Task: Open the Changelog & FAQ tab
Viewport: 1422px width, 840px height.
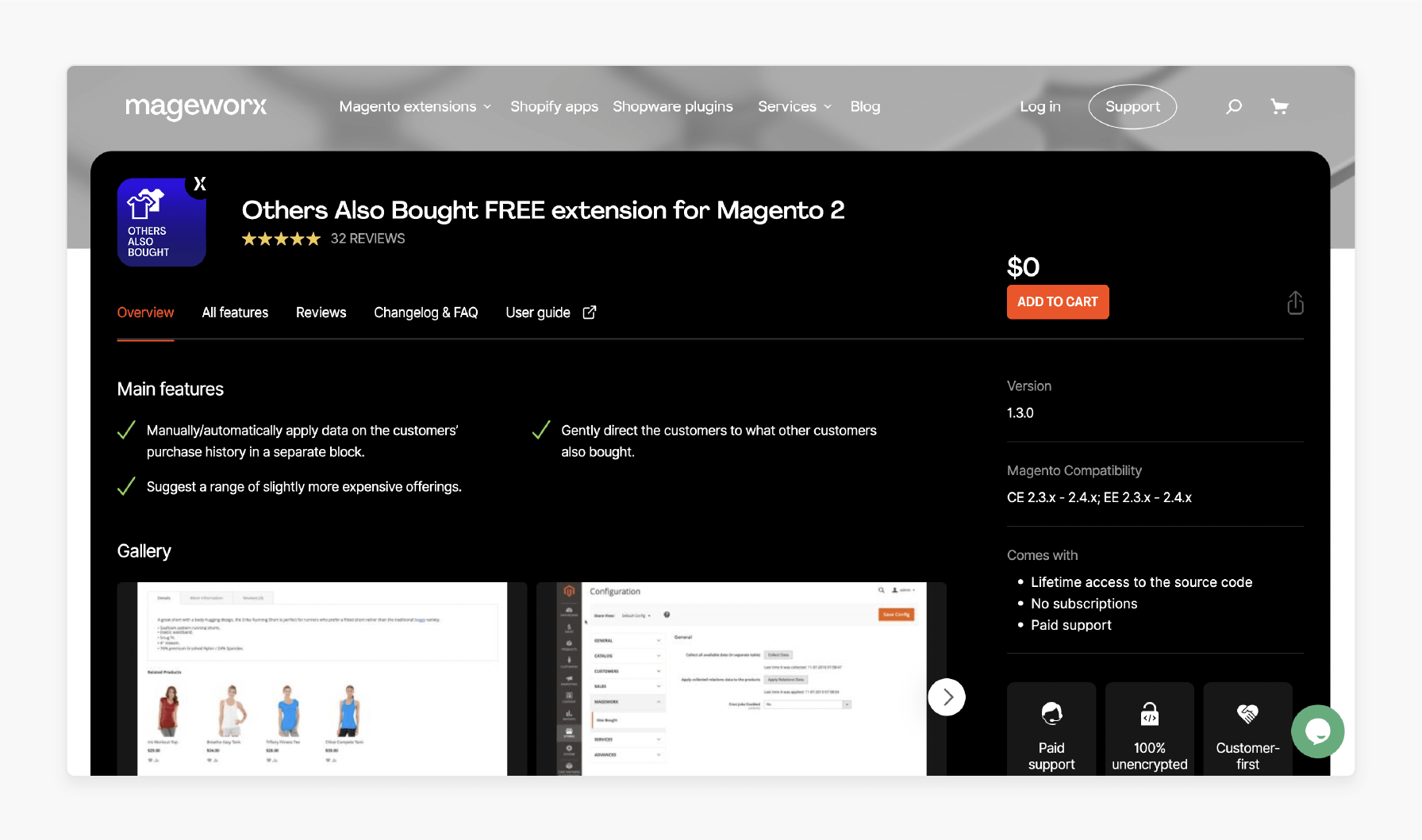Action: coord(426,313)
